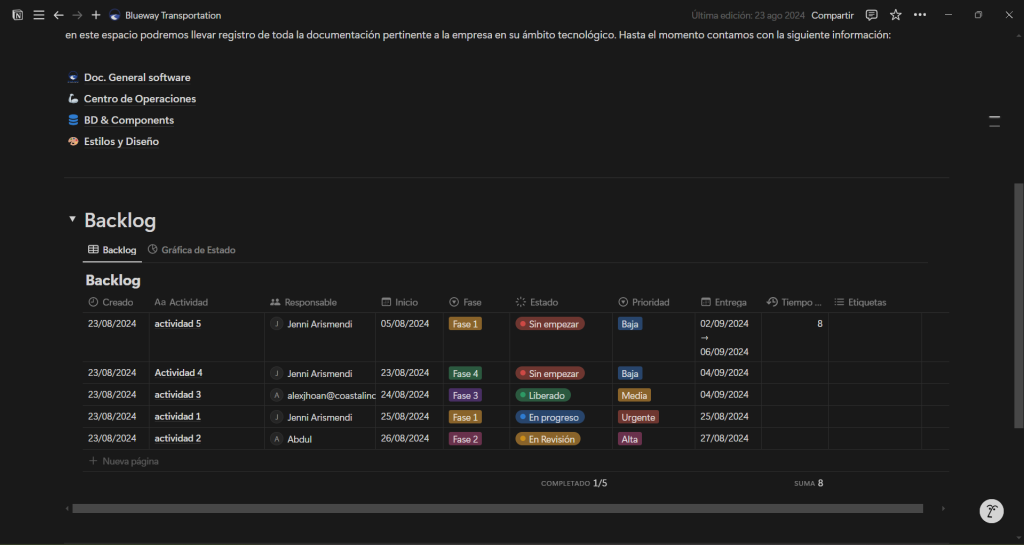Star this page as favorite
Viewport: 1024px width, 545px height.
pos(895,15)
